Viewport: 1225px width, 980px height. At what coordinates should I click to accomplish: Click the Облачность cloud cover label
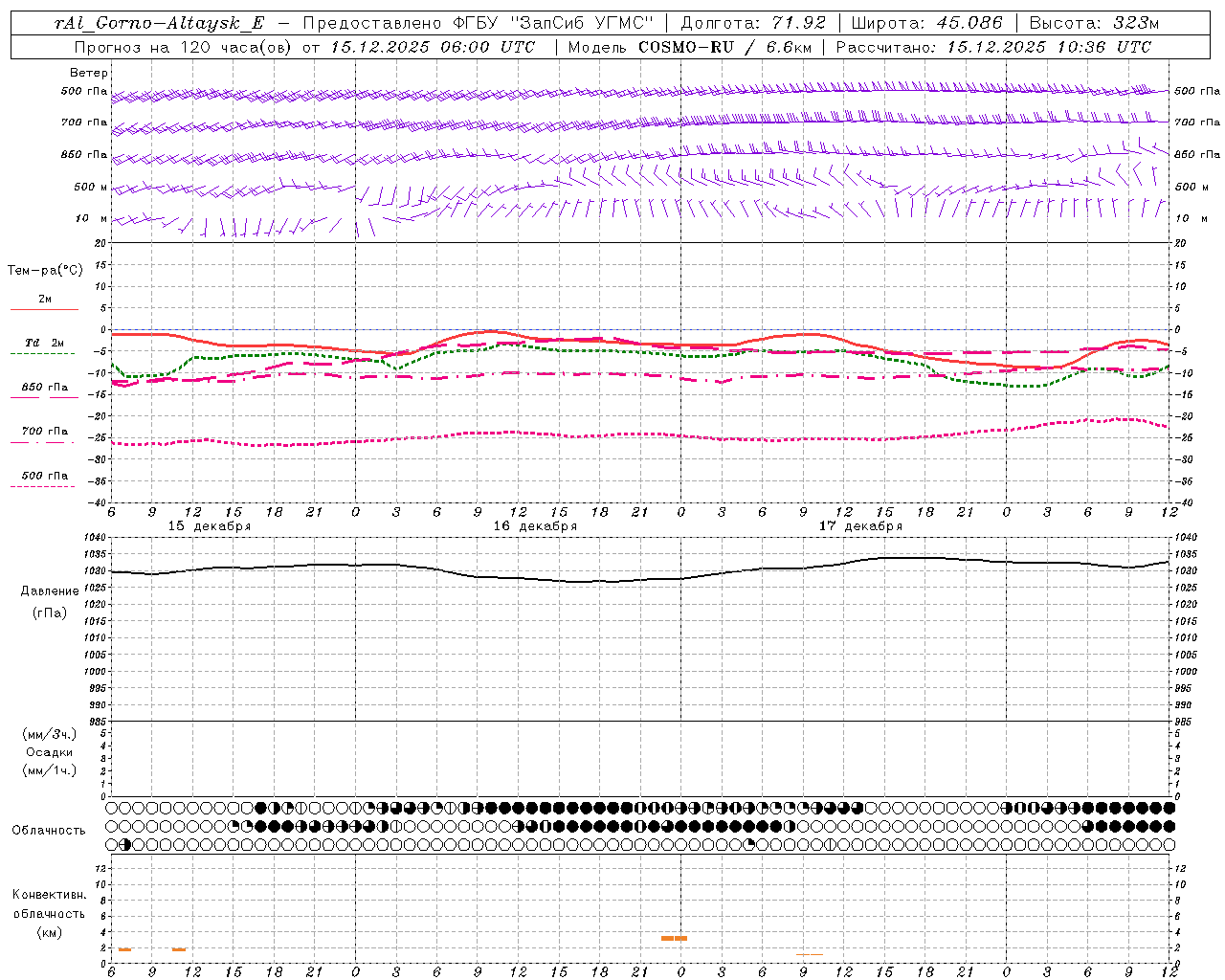coord(49,831)
